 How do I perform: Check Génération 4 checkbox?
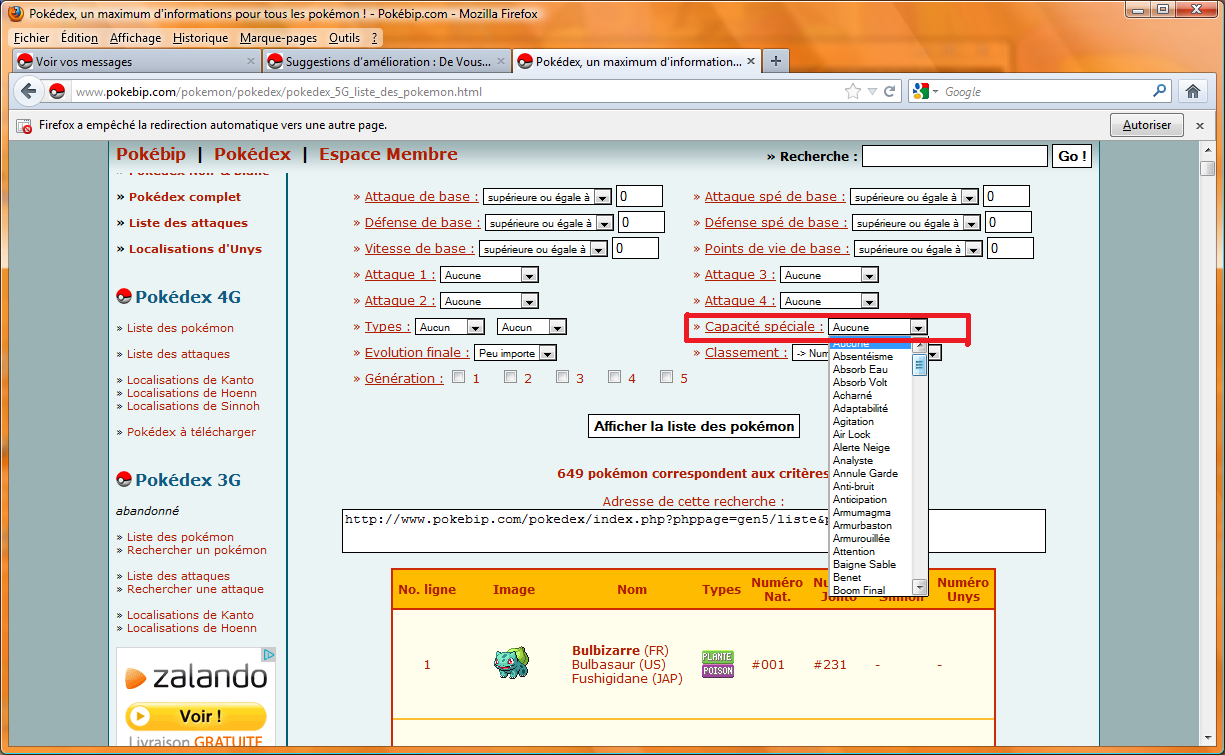614,377
